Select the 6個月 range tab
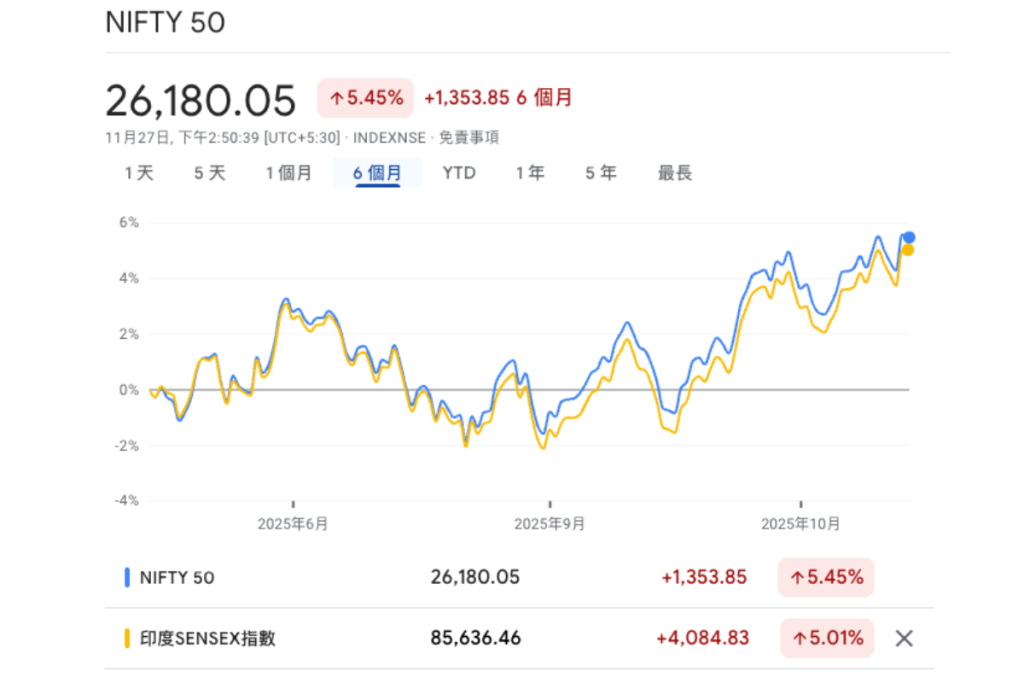Viewport: 1024px width, 683px height. pyautogui.click(x=377, y=173)
